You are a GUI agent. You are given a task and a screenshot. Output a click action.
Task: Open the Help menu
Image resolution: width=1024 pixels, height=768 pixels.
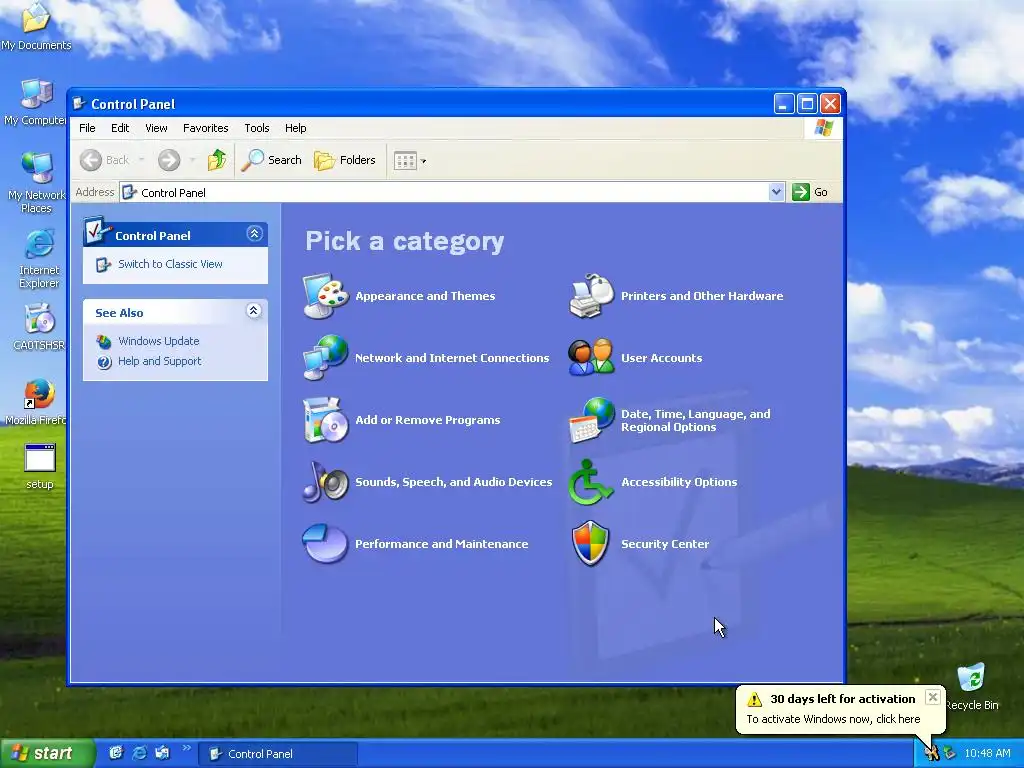(x=295, y=128)
